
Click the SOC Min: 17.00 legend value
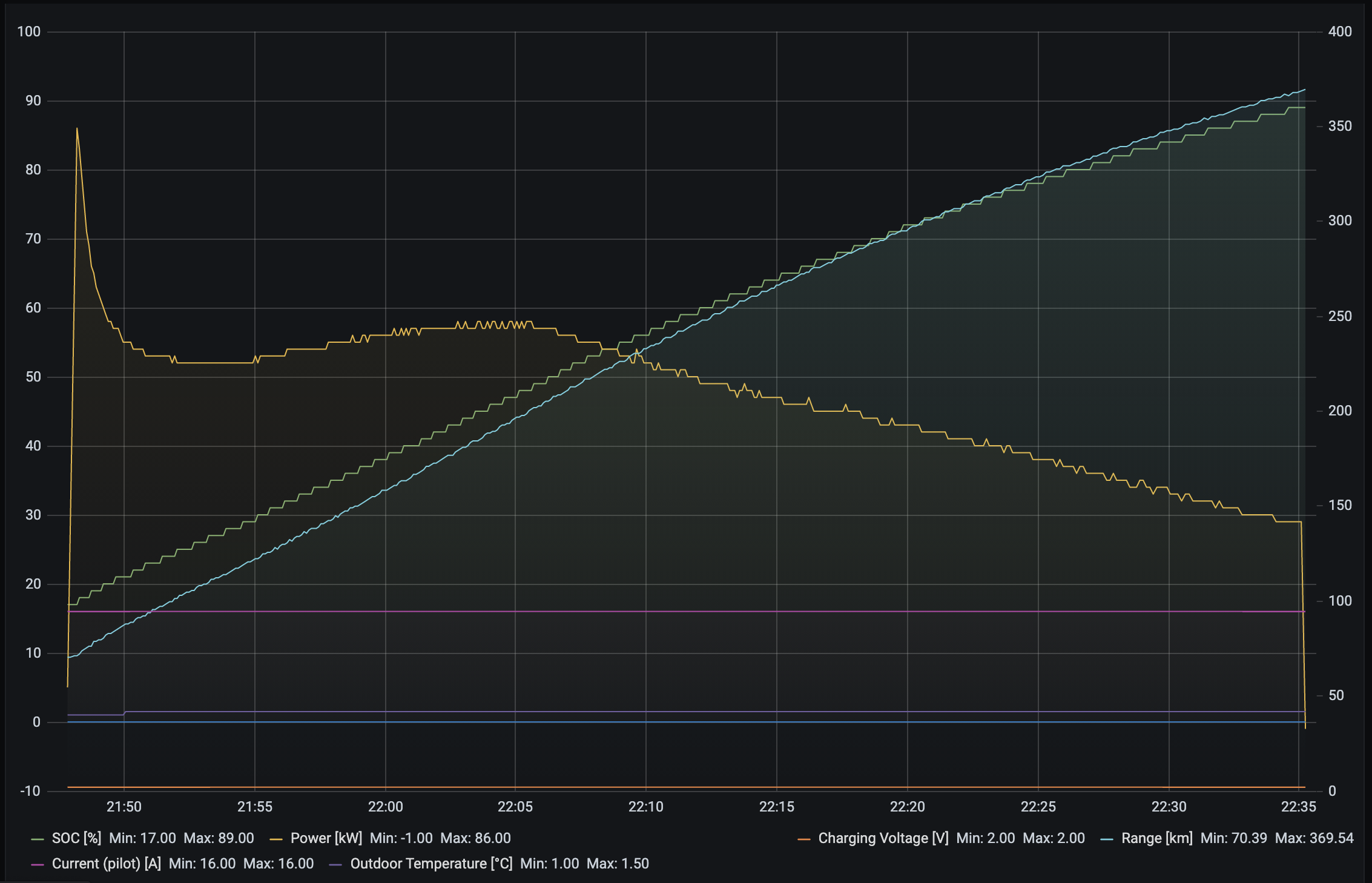[x=142, y=838]
